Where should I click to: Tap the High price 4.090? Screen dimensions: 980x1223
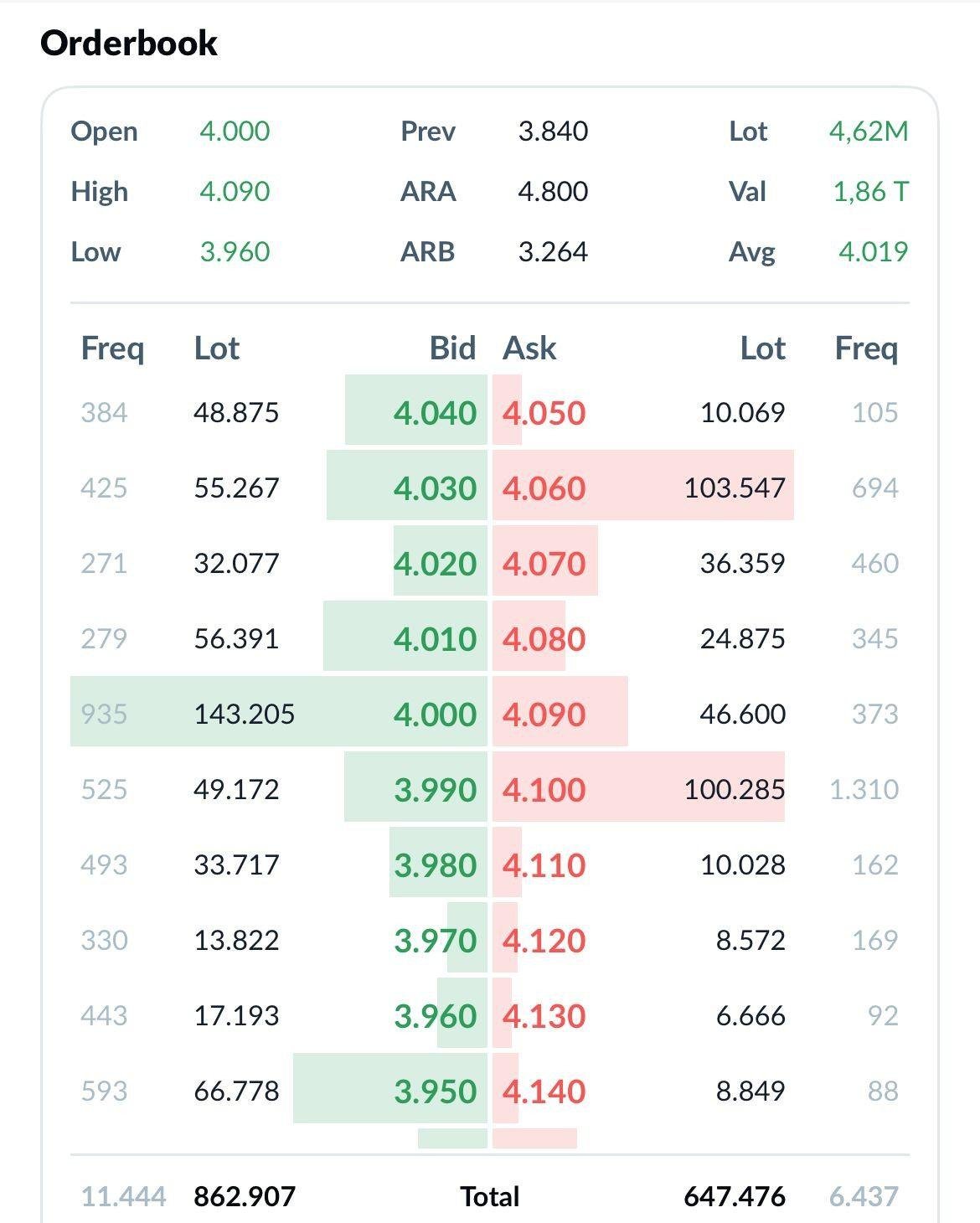(235, 191)
